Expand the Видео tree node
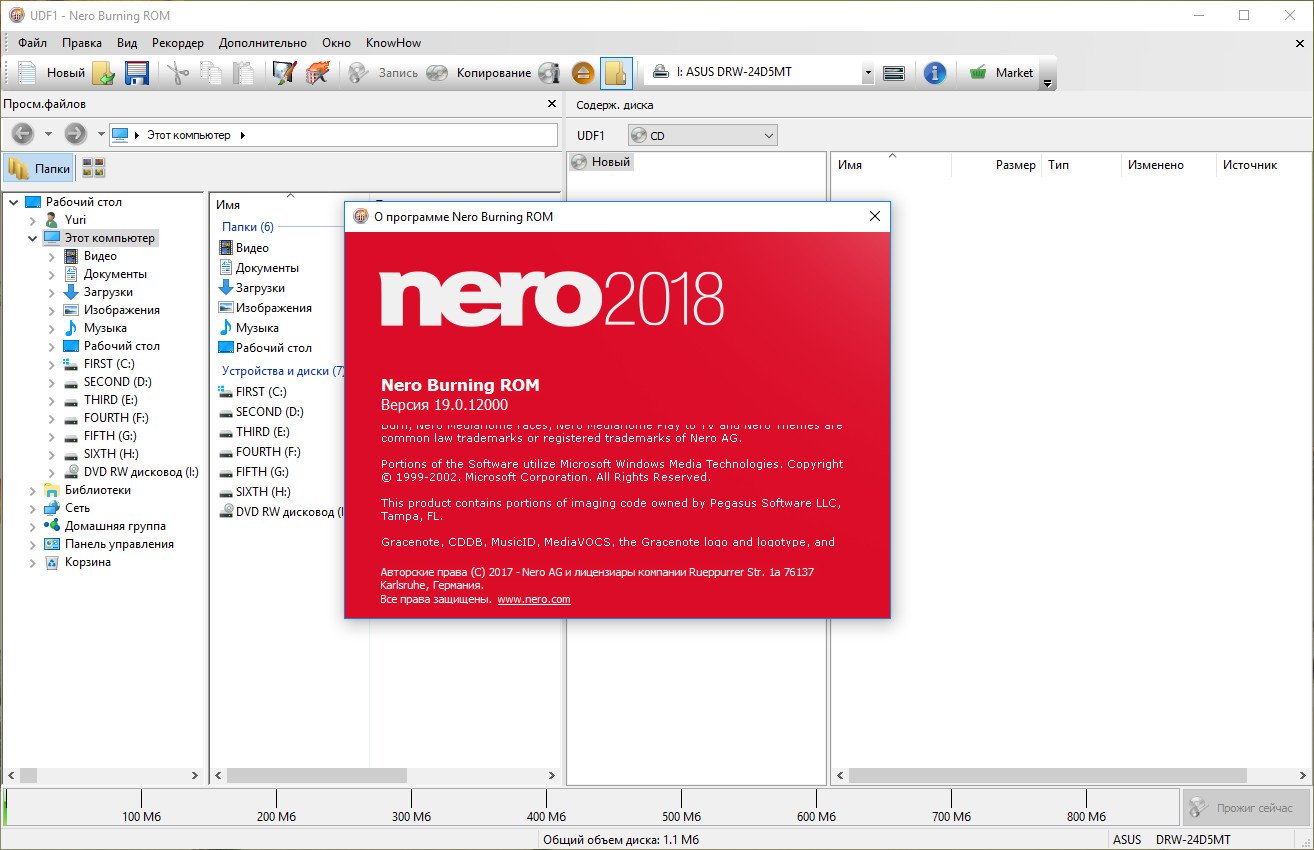 tap(52, 256)
